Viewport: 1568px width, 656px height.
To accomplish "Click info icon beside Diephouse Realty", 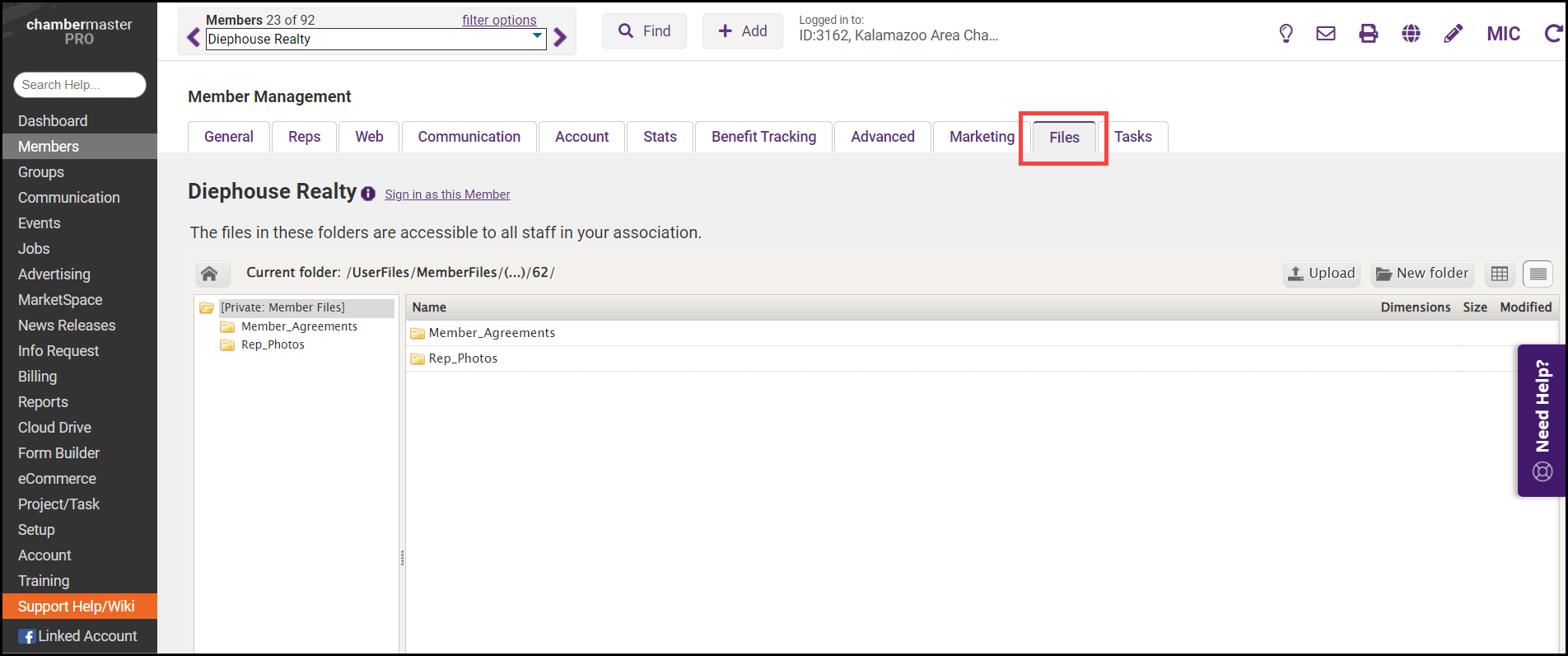I will [368, 194].
